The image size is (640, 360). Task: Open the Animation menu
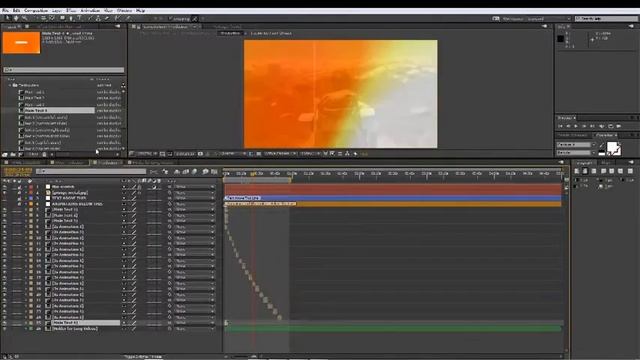90,11
